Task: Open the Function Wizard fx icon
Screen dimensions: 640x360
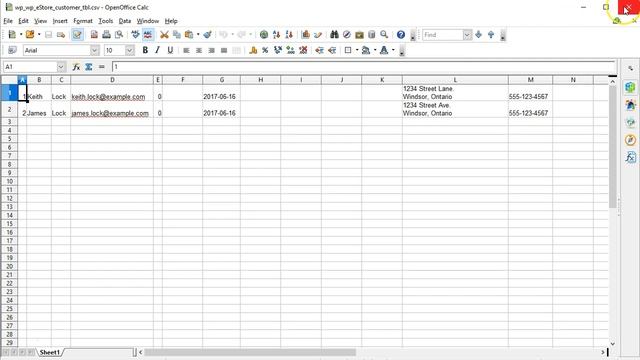Action: 76,67
